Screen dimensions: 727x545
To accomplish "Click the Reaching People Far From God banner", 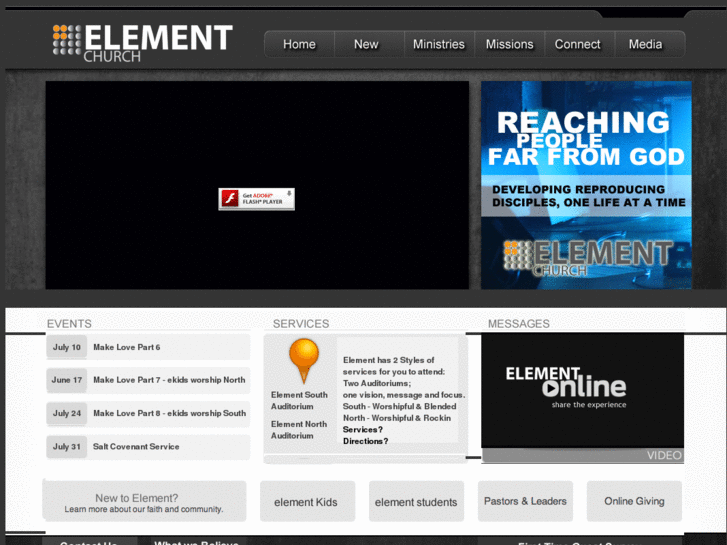I will point(586,185).
